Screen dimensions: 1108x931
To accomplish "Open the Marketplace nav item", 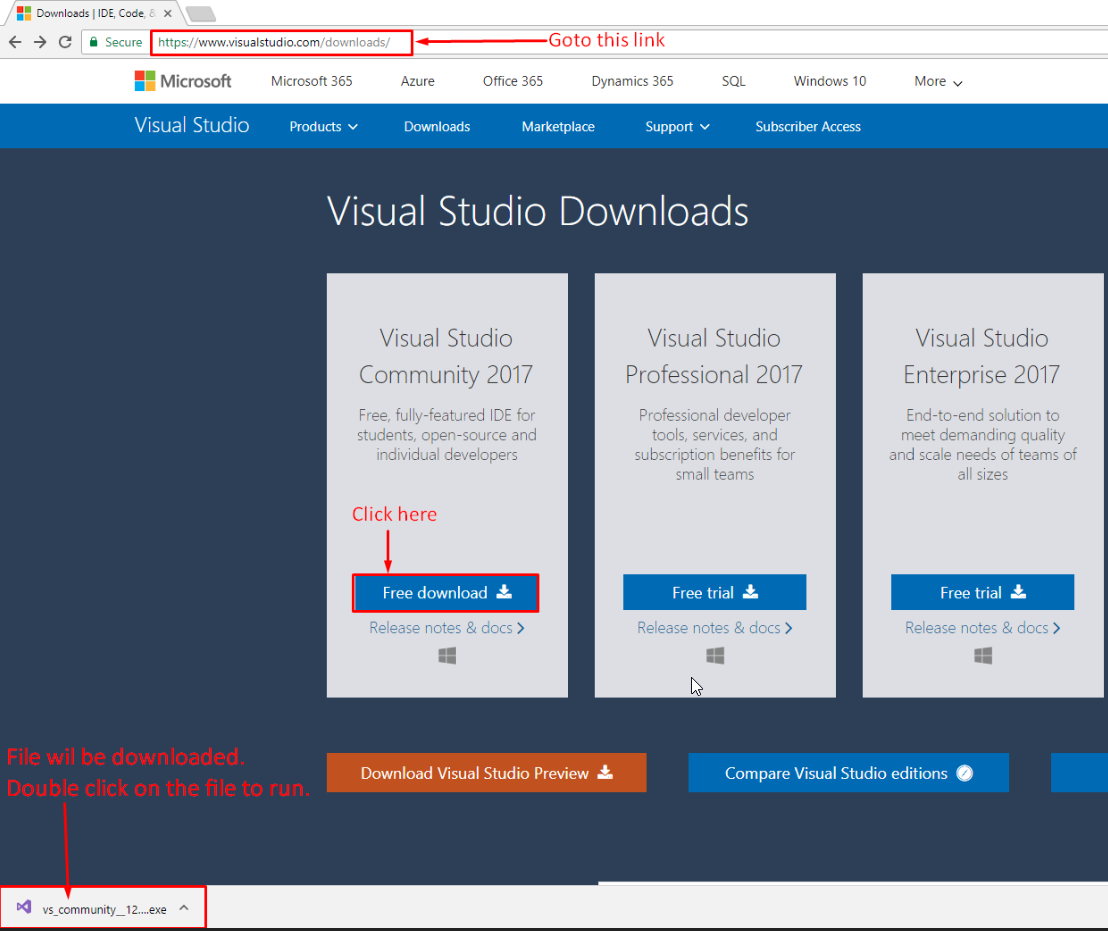I will point(558,126).
